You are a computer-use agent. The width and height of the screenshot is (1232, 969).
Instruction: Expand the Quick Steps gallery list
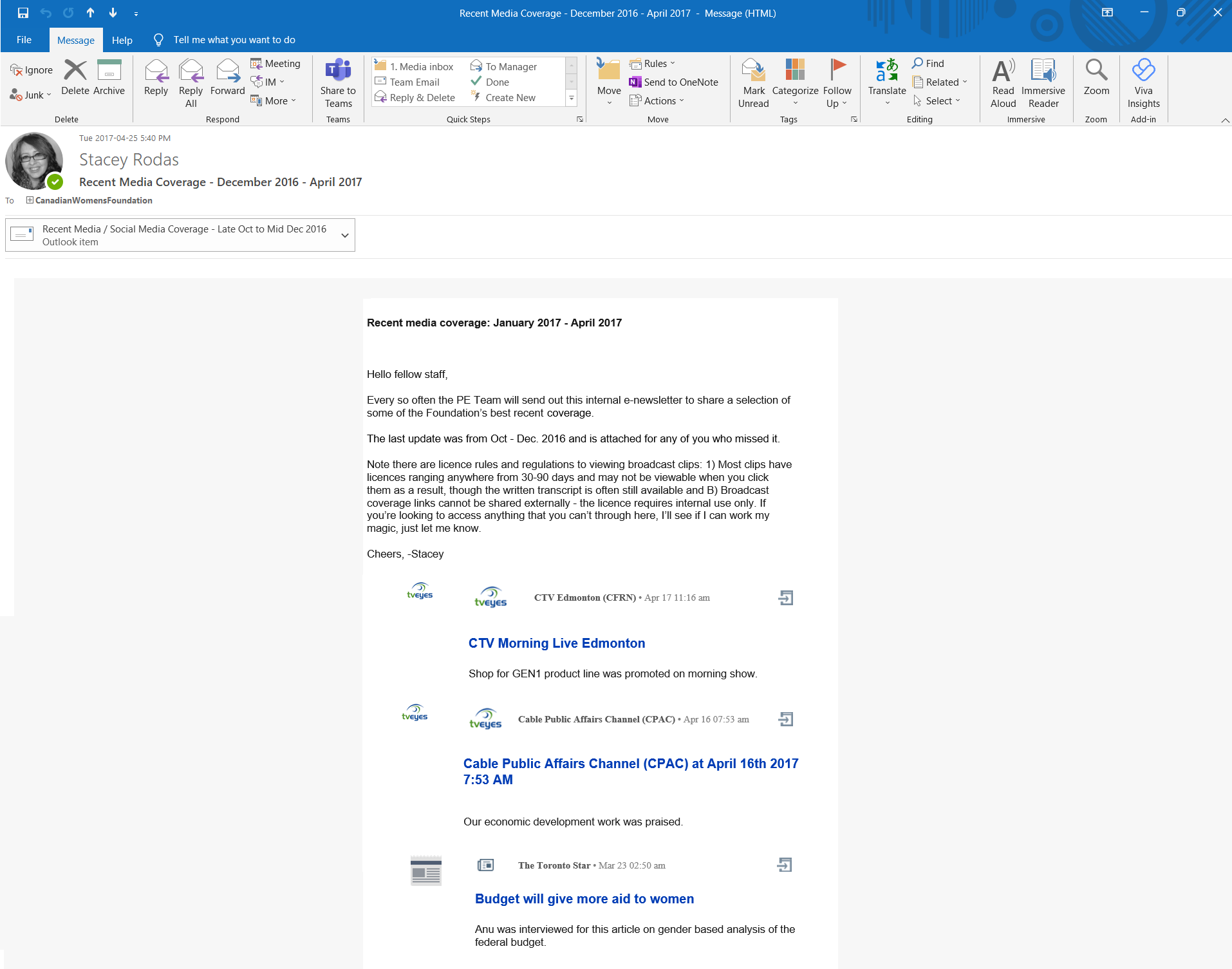(x=571, y=98)
